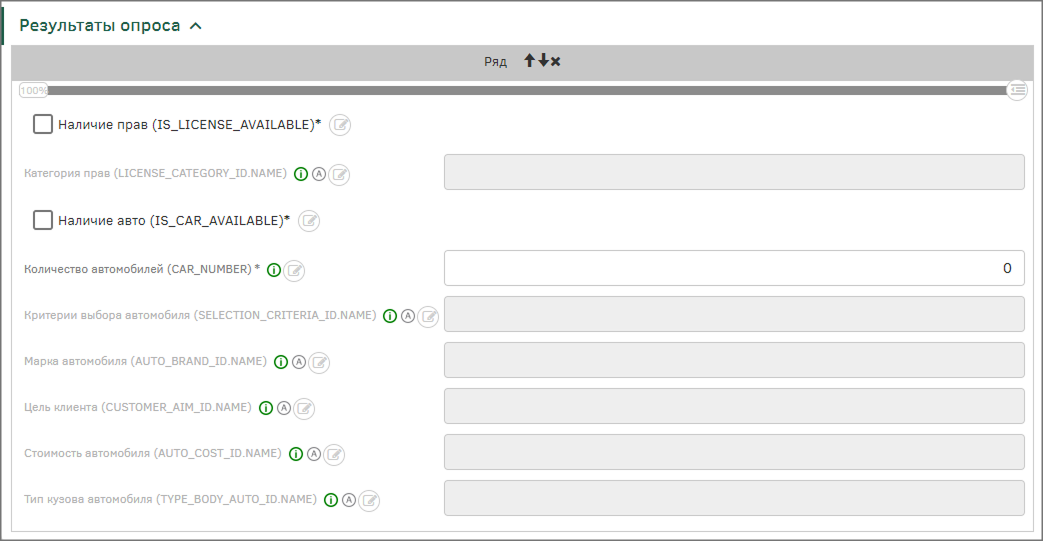Image resolution: width=1043 pixels, height=541 pixels.
Task: Delete the row with the X icon
Action: 556,62
